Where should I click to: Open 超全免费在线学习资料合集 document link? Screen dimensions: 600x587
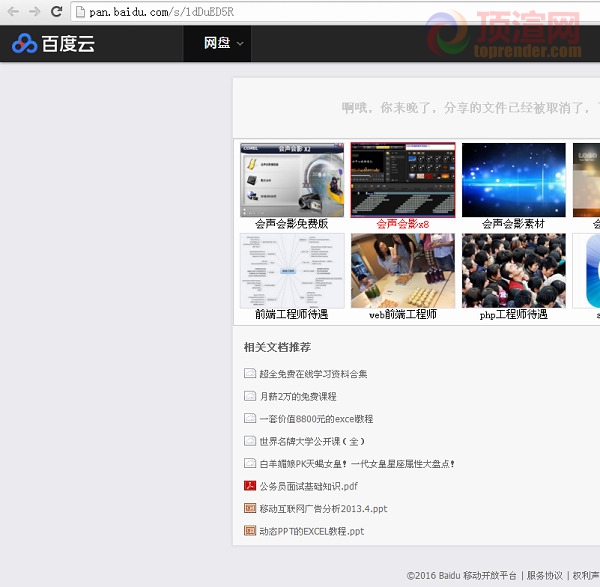(313, 374)
